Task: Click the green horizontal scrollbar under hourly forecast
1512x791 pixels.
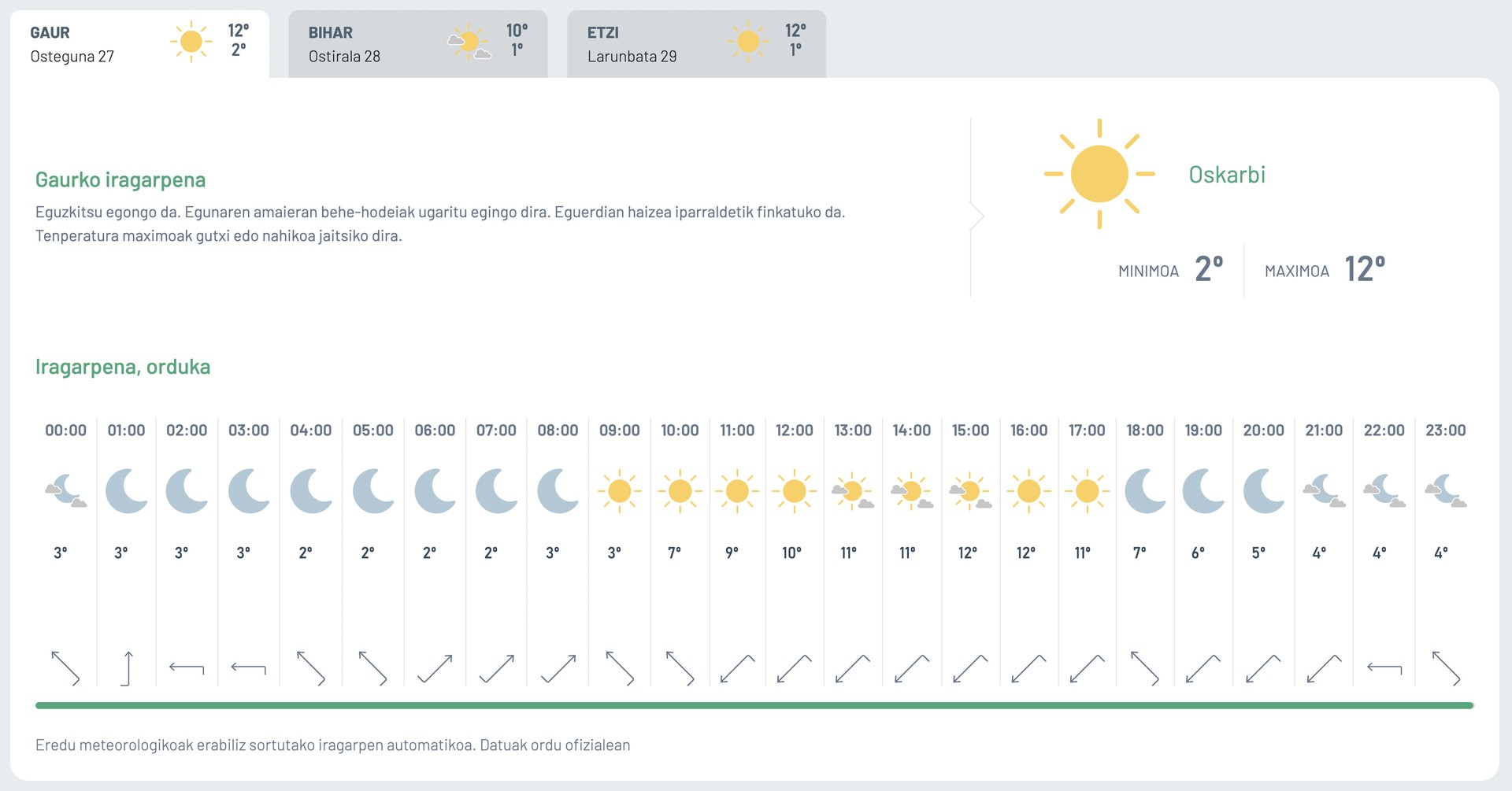Action: 754,705
